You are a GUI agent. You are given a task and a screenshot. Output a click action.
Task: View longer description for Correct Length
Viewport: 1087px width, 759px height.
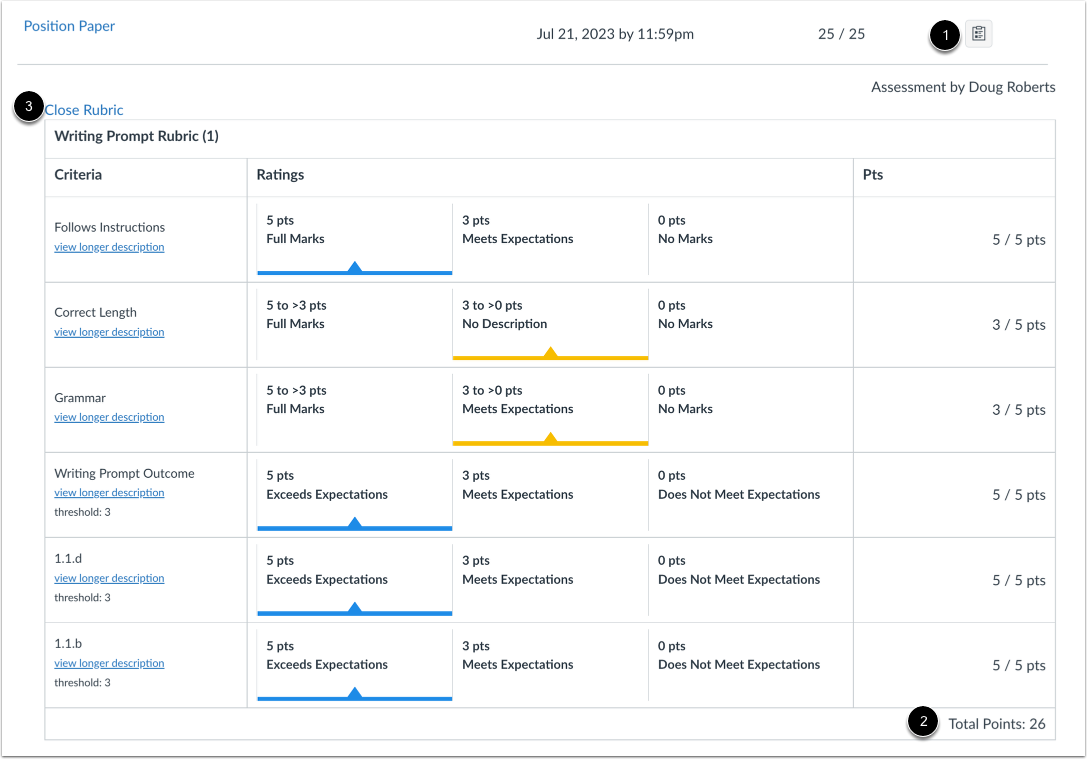(109, 332)
